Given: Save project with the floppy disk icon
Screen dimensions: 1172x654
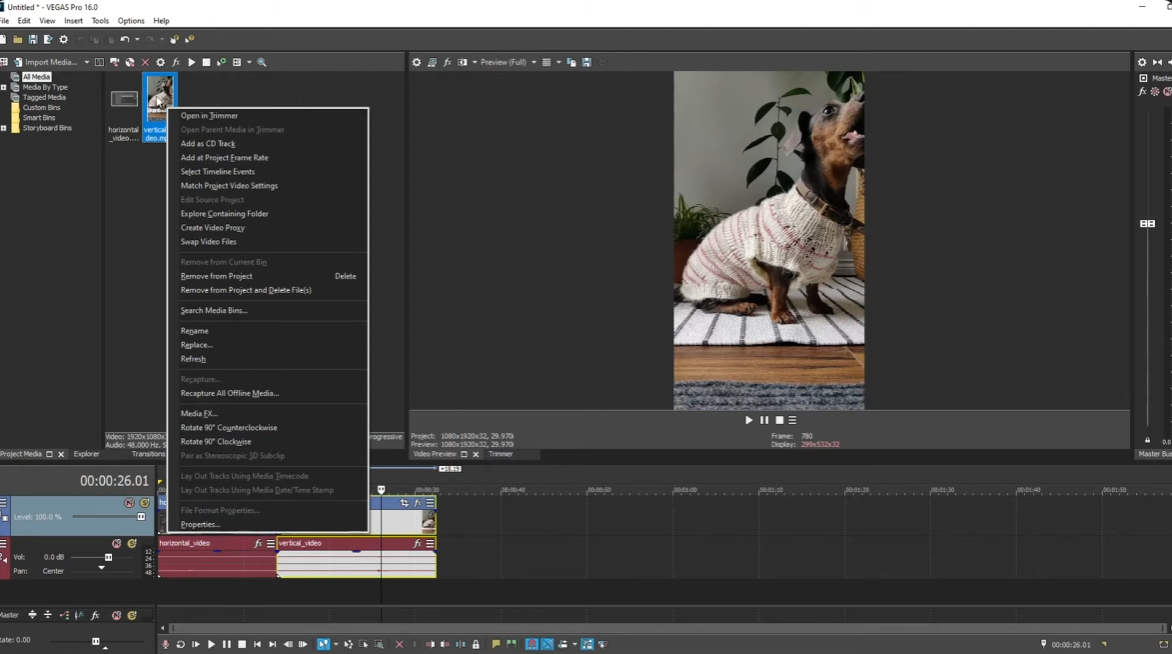Looking at the screenshot, I should [x=33, y=40].
